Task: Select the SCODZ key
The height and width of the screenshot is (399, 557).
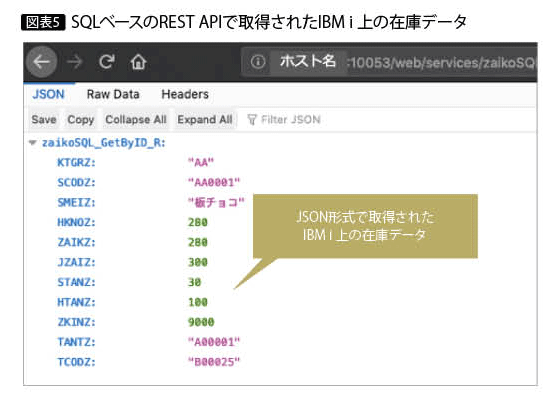Action: [x=76, y=183]
